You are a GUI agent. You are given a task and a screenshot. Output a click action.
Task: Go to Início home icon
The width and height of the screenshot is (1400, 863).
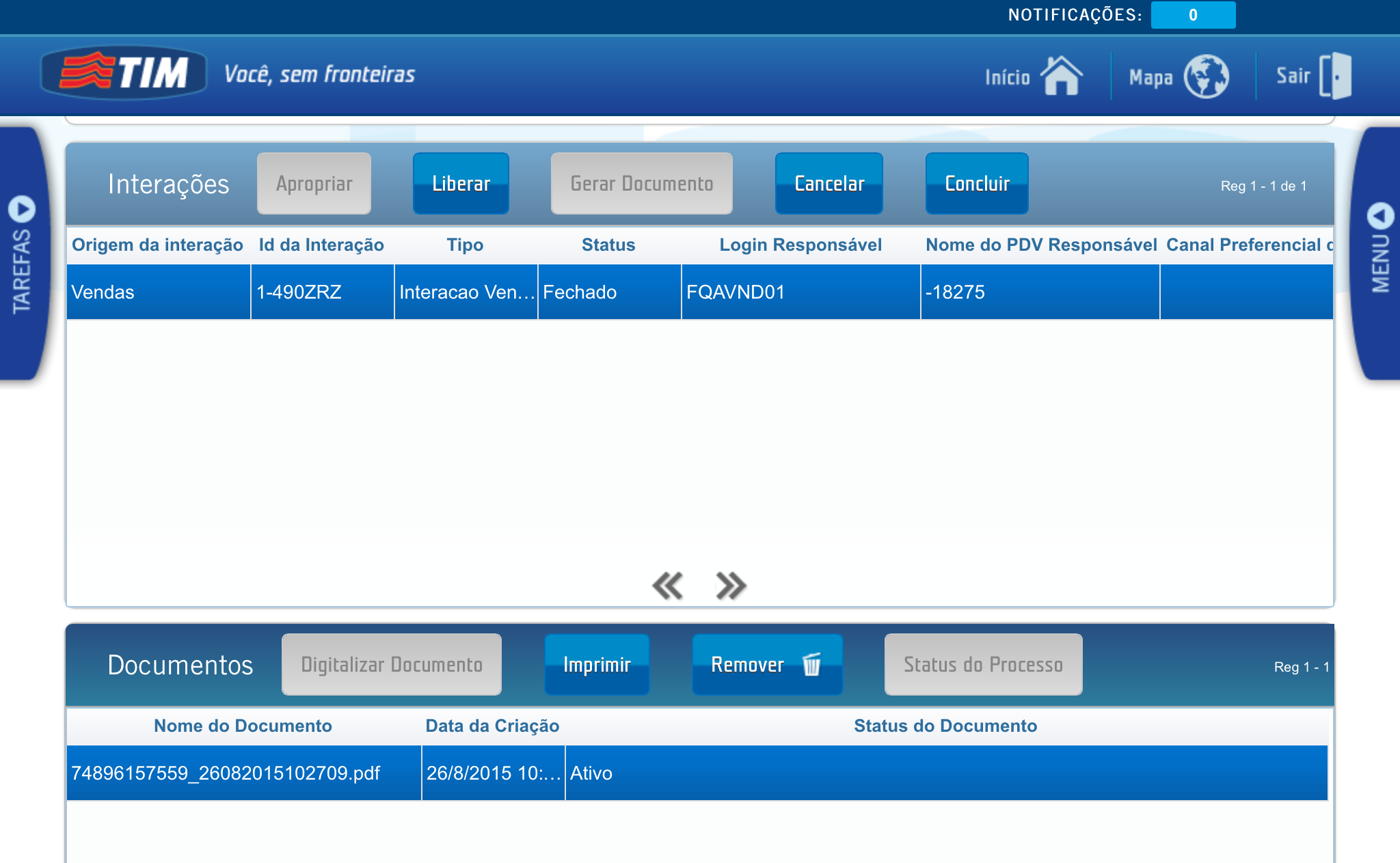[x=1061, y=75]
